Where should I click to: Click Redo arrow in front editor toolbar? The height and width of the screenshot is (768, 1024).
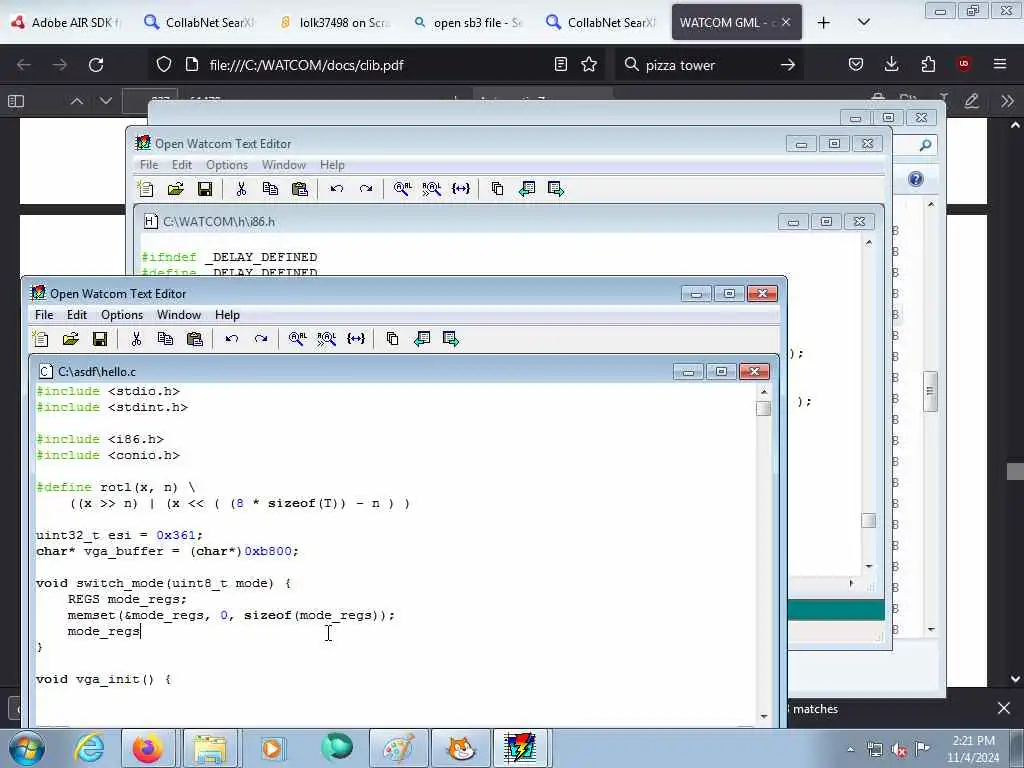click(x=261, y=338)
